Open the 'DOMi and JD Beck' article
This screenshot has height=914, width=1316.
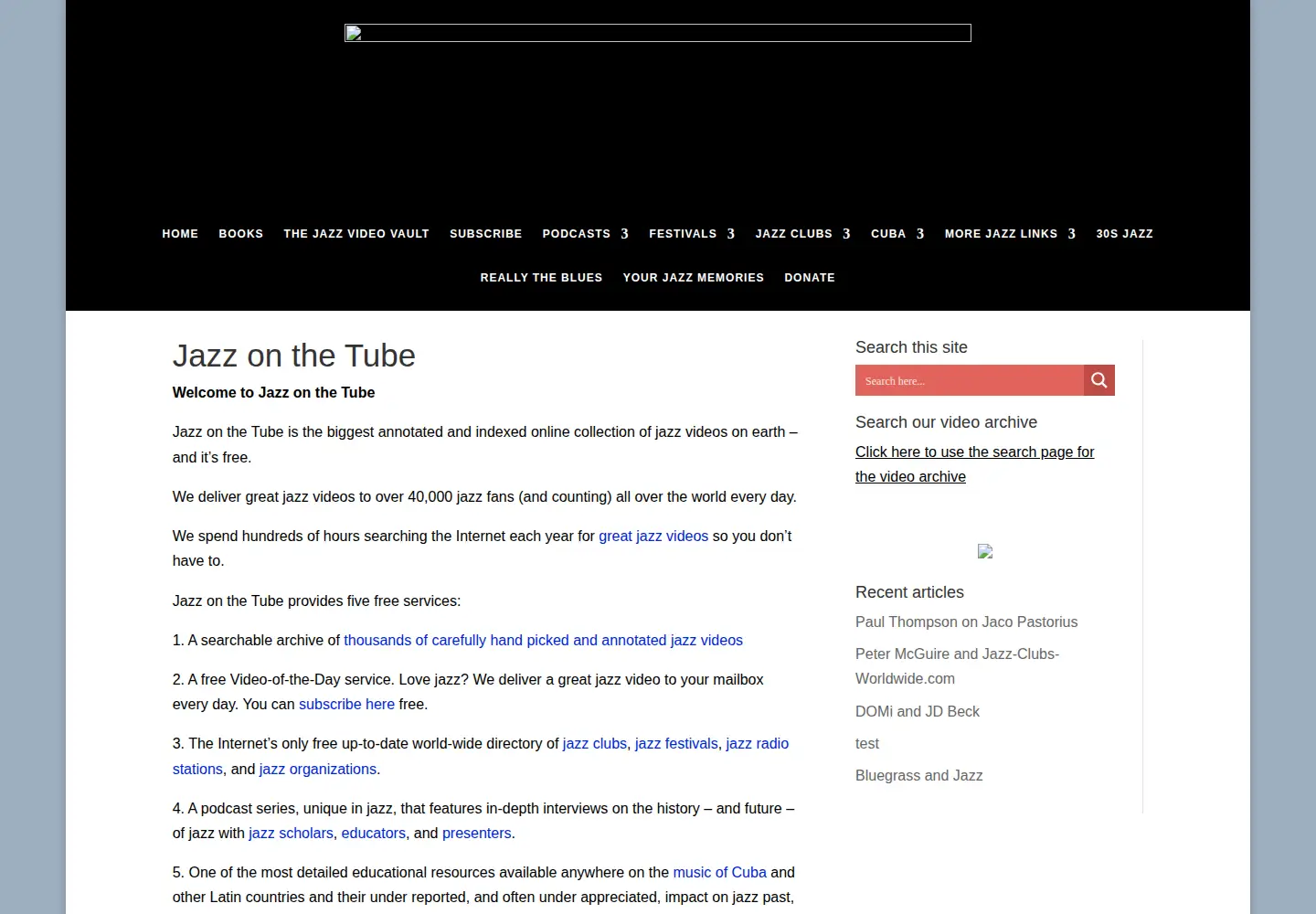pyautogui.click(x=918, y=711)
